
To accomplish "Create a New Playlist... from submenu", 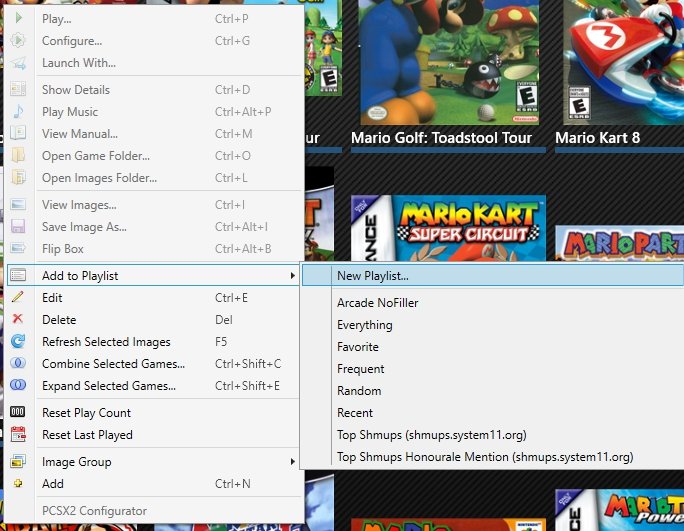I will (x=493, y=276).
